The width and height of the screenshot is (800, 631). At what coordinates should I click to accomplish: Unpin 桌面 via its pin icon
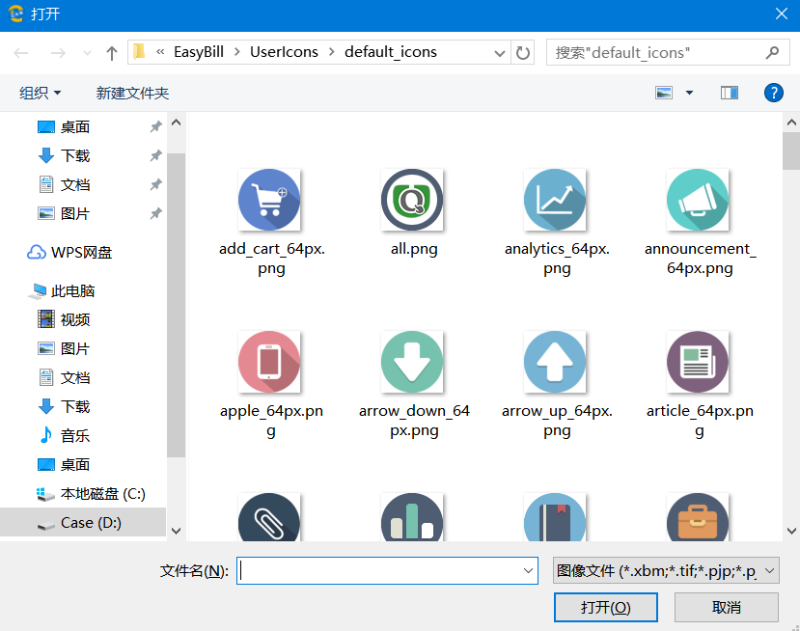(x=156, y=127)
